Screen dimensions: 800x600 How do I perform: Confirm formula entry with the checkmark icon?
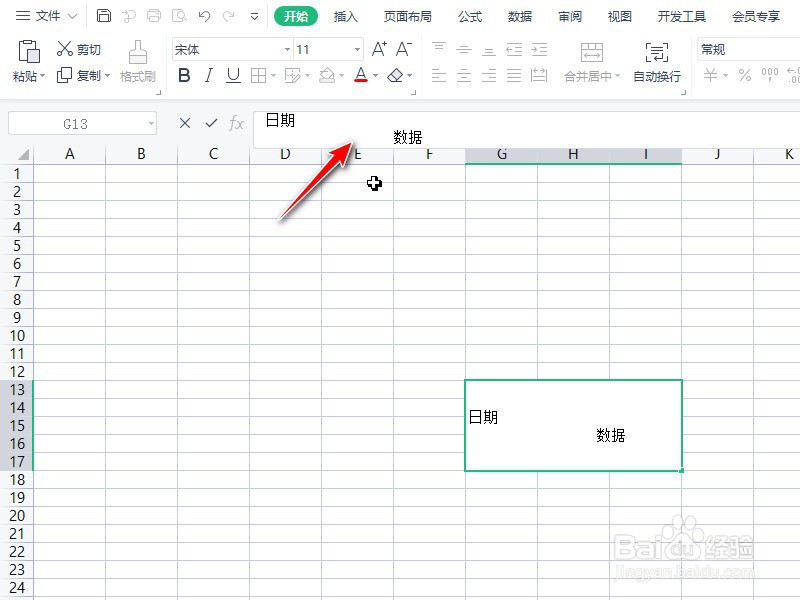click(x=211, y=122)
